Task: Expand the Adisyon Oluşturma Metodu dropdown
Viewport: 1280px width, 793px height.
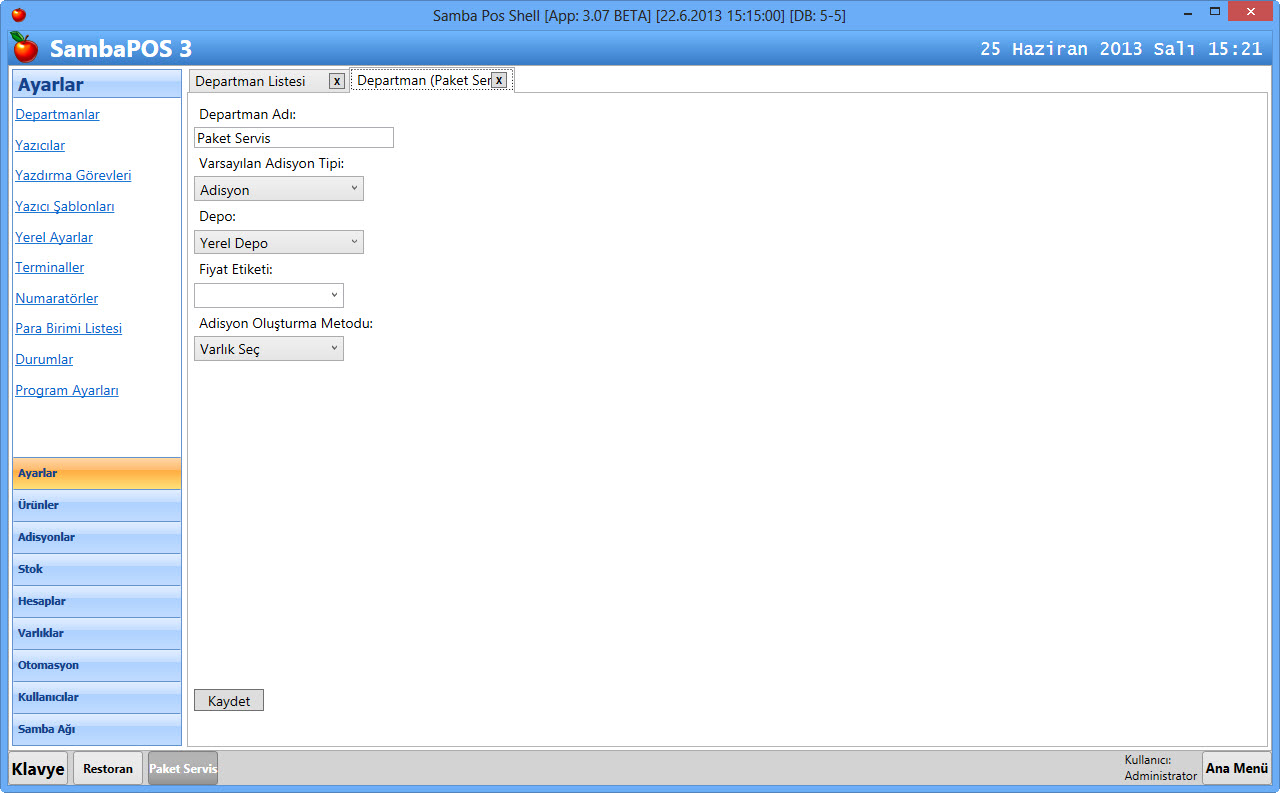Action: click(269, 349)
